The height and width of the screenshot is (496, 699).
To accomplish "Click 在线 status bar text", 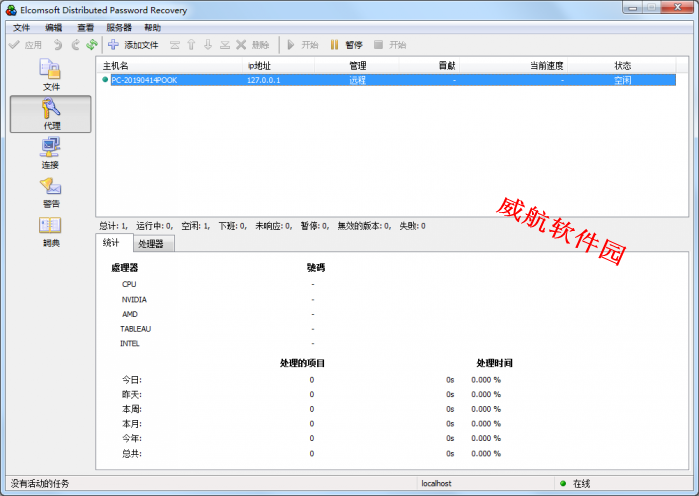I will point(581,484).
